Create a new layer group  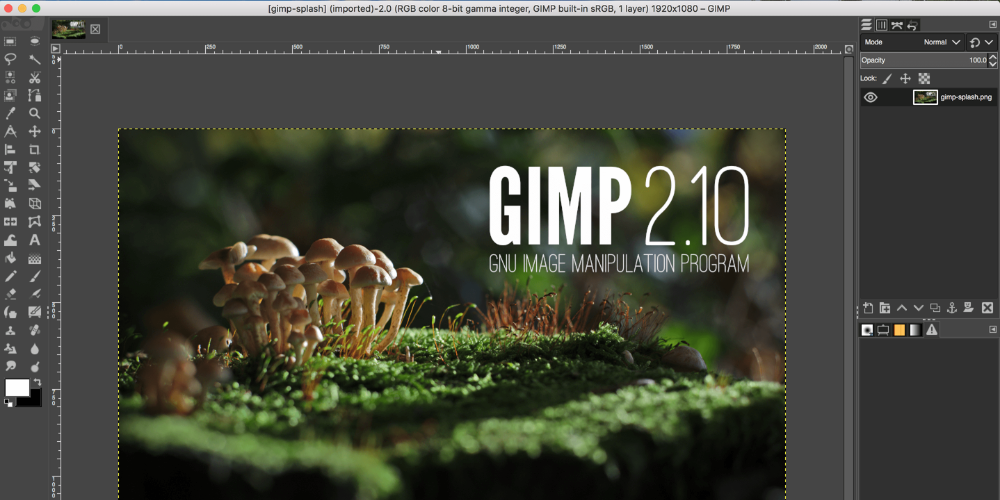click(885, 308)
